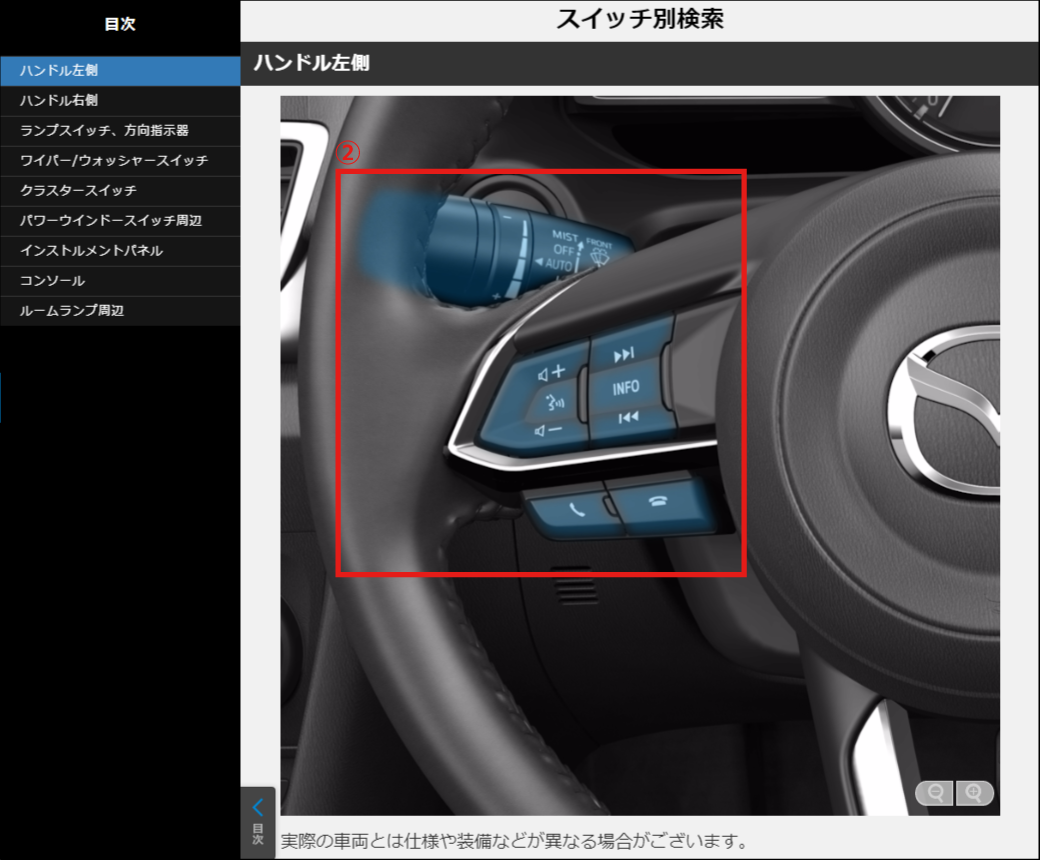
Task: Open ランプスイッチ、方向指示器 section
Action: pyautogui.click(x=105, y=131)
